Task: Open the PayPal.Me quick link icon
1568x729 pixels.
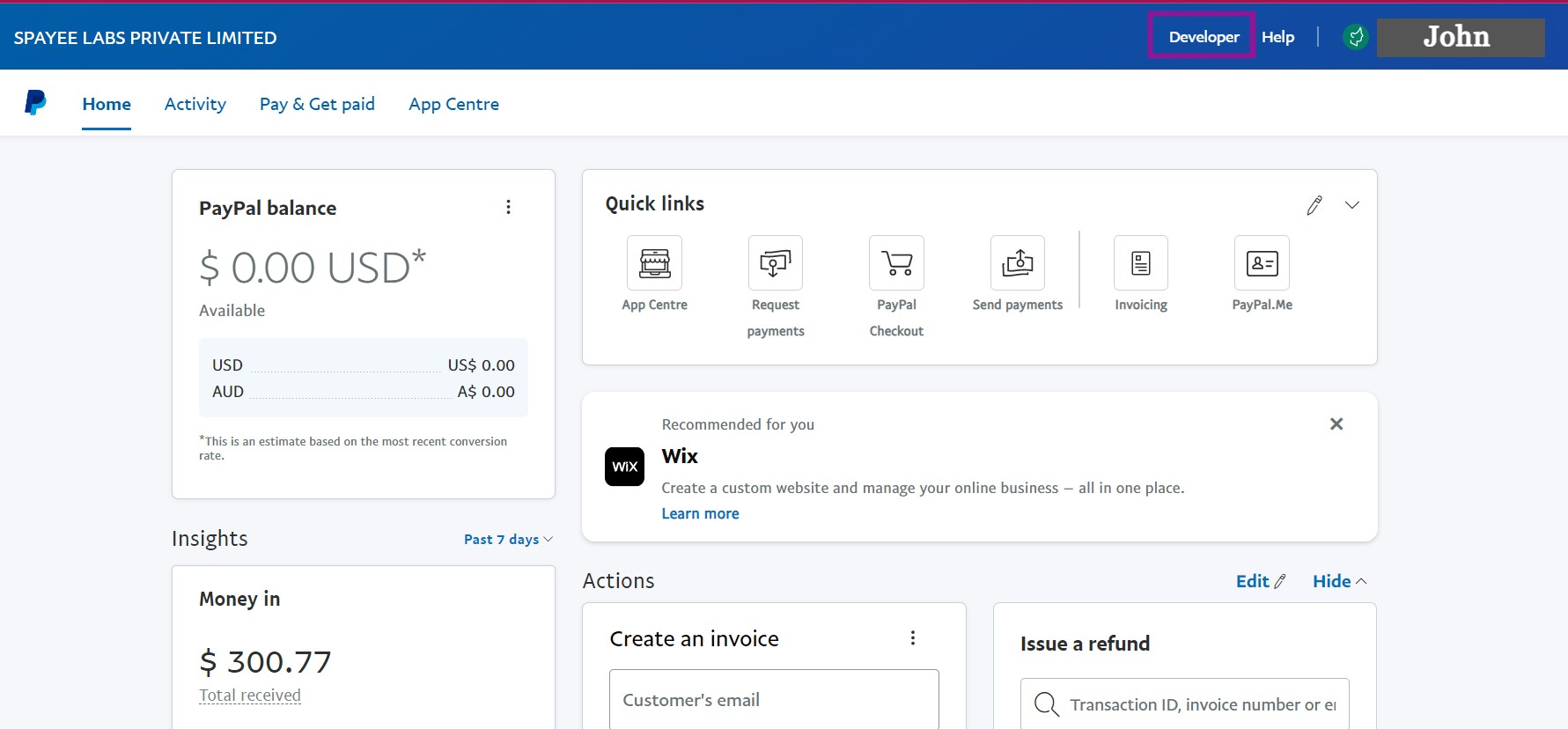Action: [1262, 262]
